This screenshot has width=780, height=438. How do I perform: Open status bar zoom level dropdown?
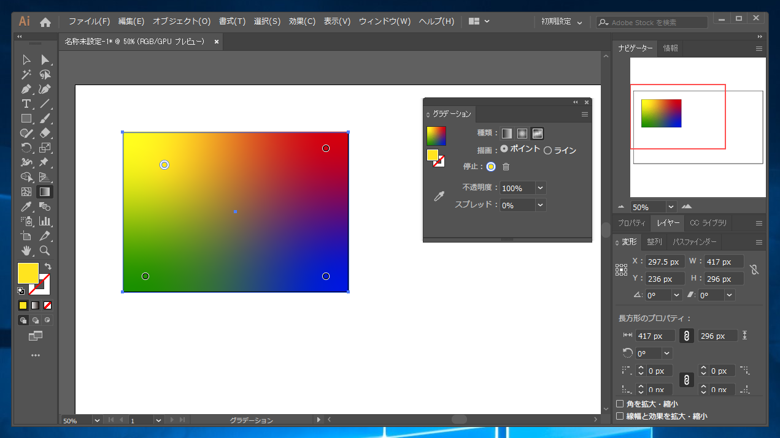[97, 421]
